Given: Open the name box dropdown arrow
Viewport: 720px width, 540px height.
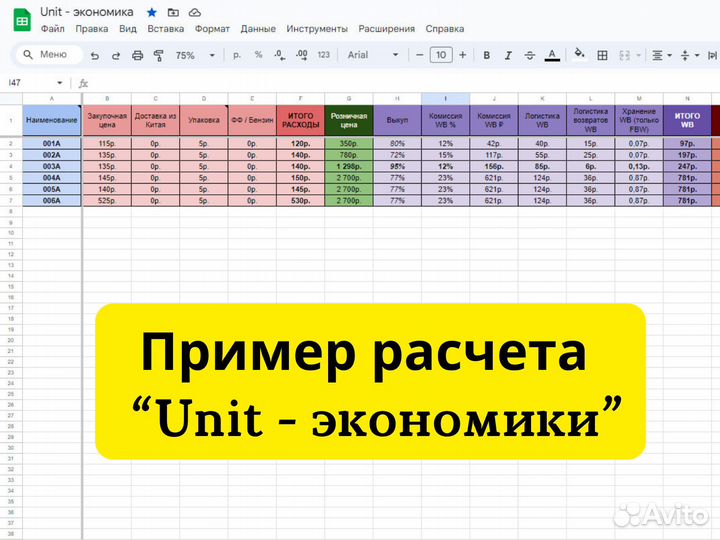Looking at the screenshot, I should pos(60,83).
